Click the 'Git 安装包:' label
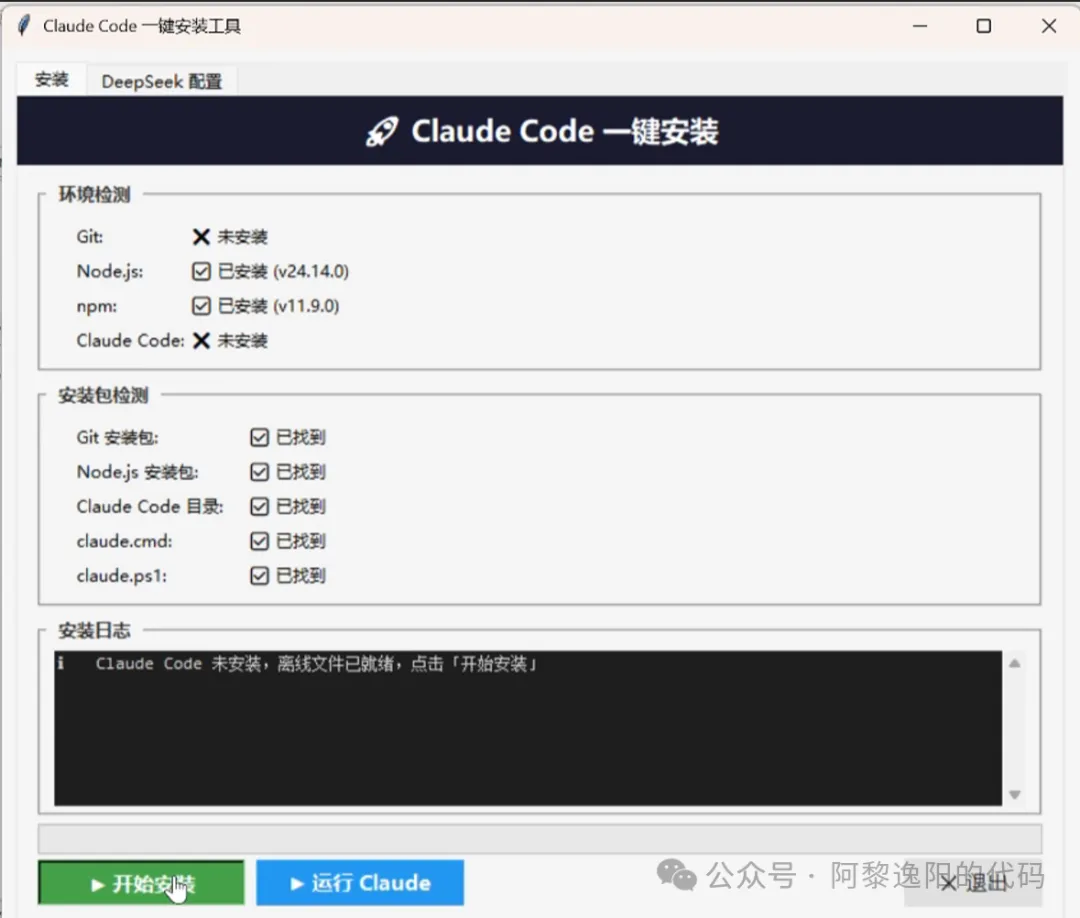Viewport: 1080px width, 918px height. 118,437
